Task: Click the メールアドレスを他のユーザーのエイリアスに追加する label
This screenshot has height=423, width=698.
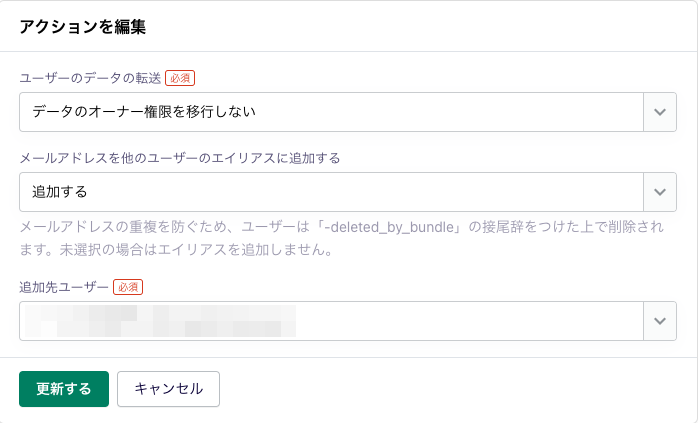Action: (x=180, y=158)
